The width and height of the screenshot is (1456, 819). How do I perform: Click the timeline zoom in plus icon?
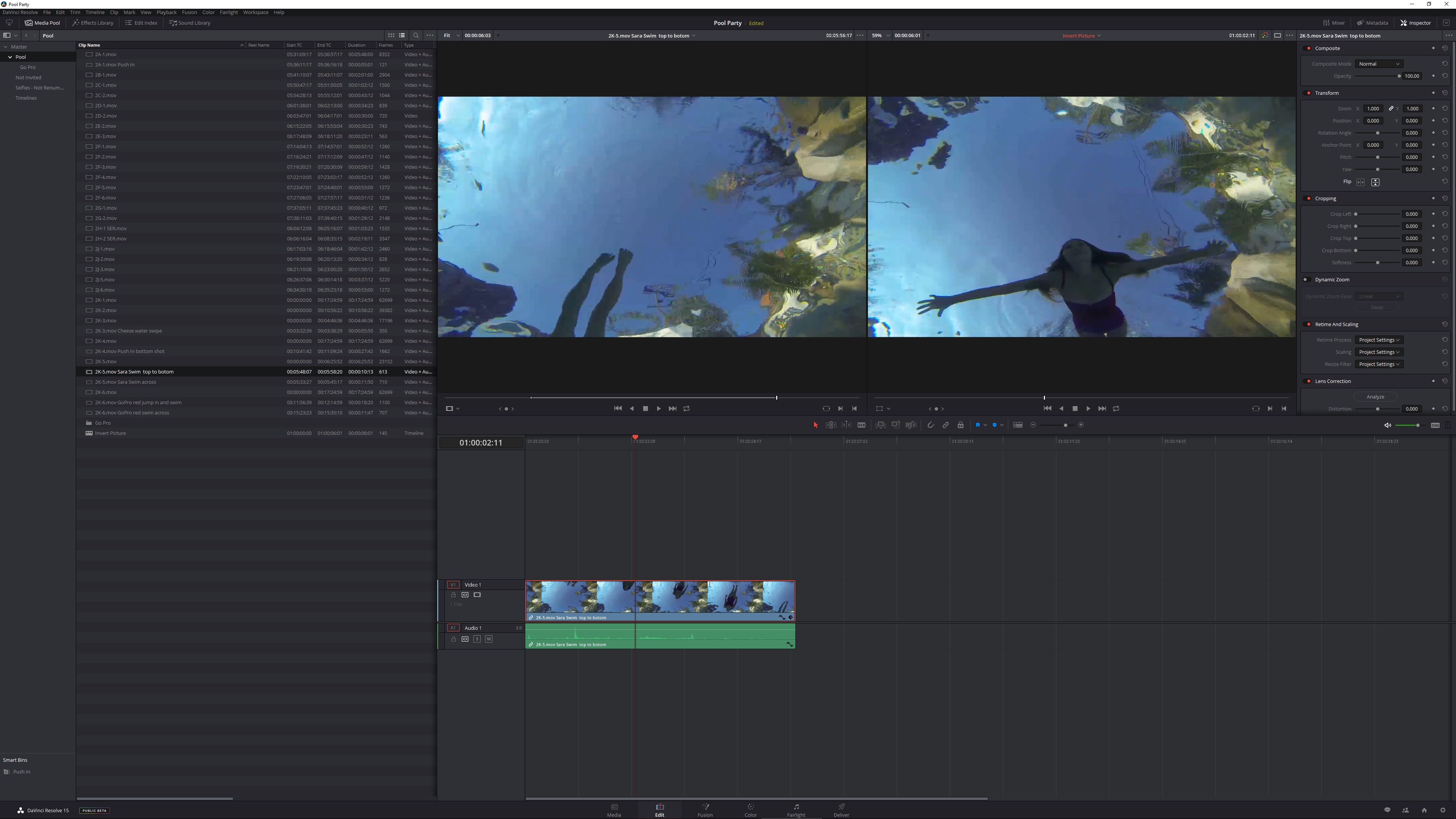tap(1081, 425)
